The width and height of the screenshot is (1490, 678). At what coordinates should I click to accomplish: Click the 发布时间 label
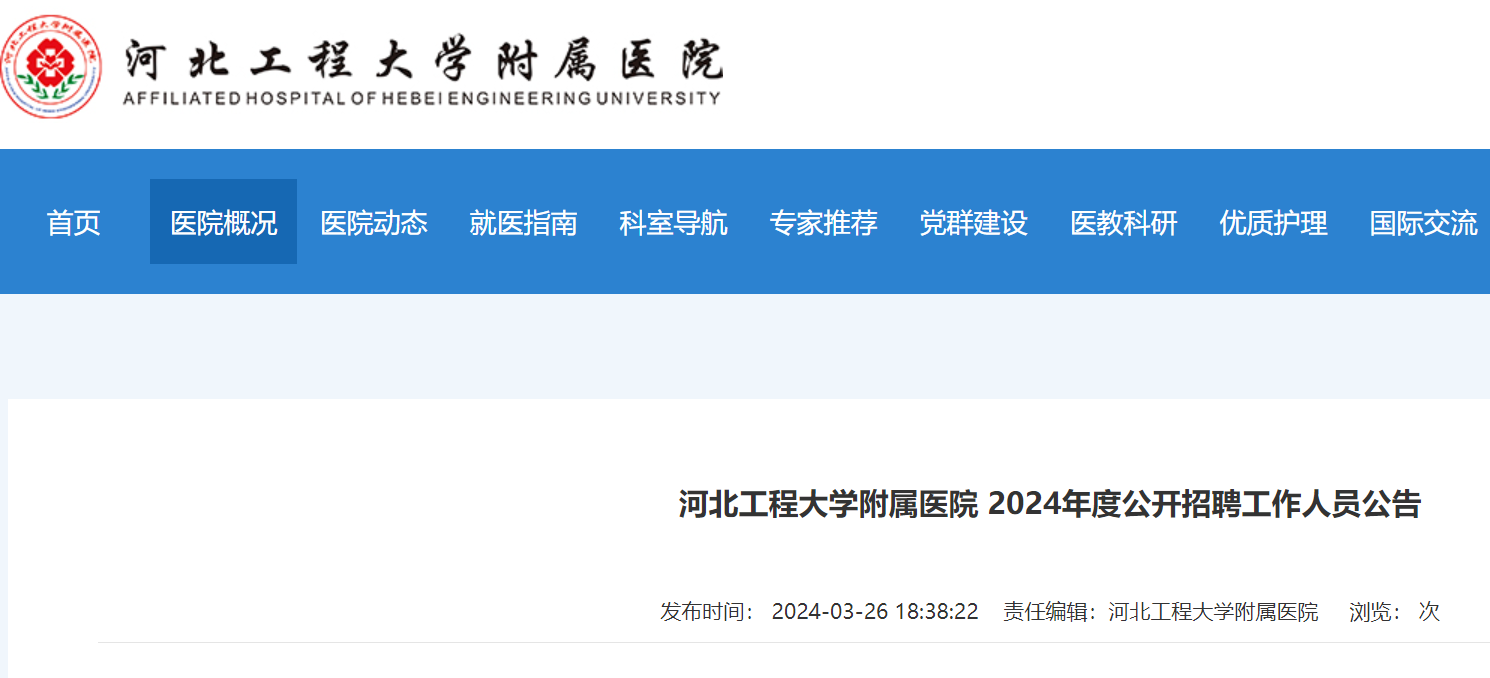[707, 612]
